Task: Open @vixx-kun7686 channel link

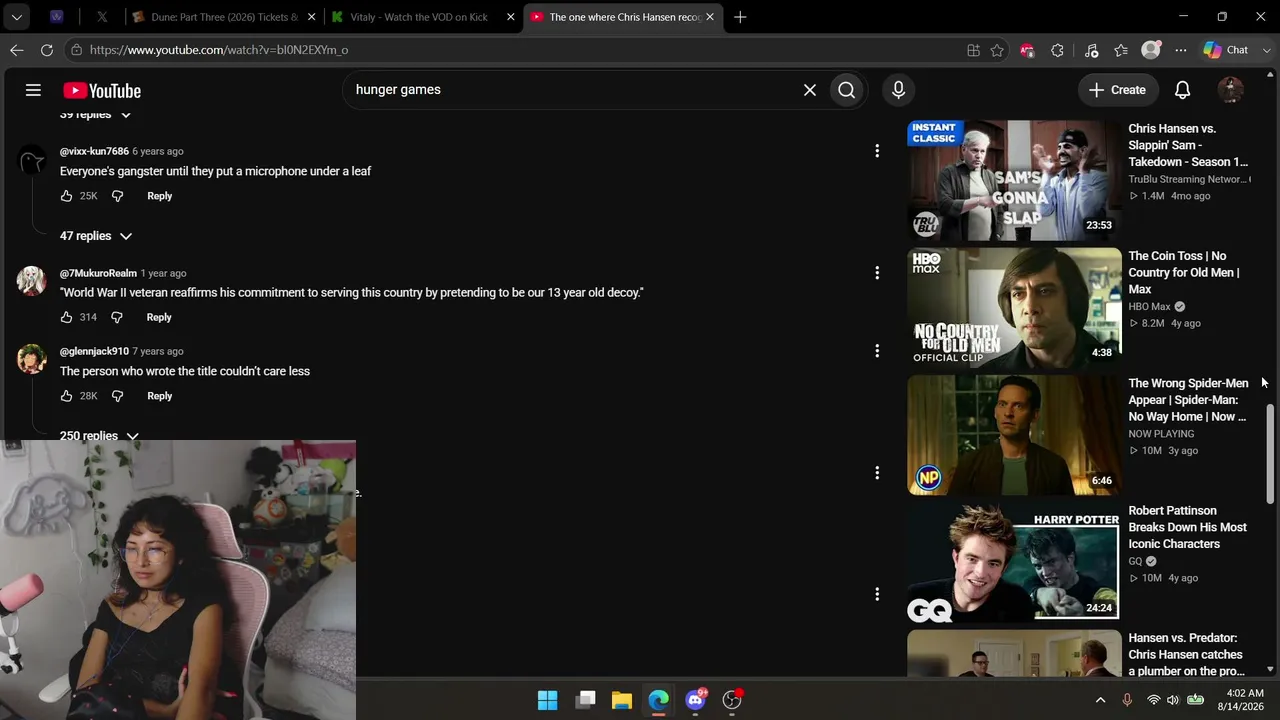Action: pyautogui.click(x=94, y=151)
